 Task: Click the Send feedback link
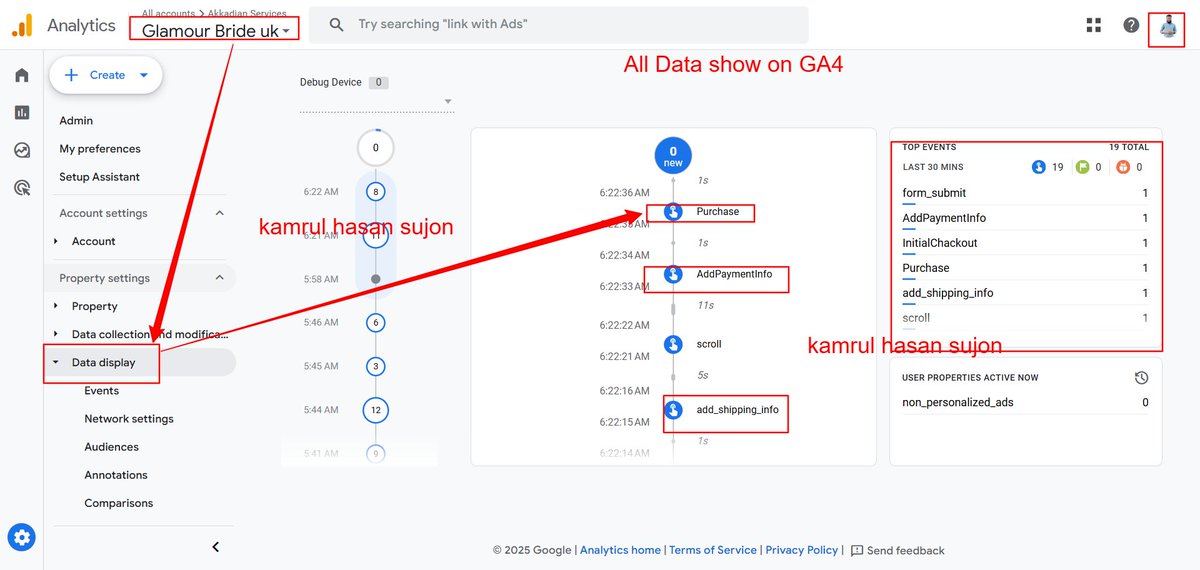[x=905, y=550]
